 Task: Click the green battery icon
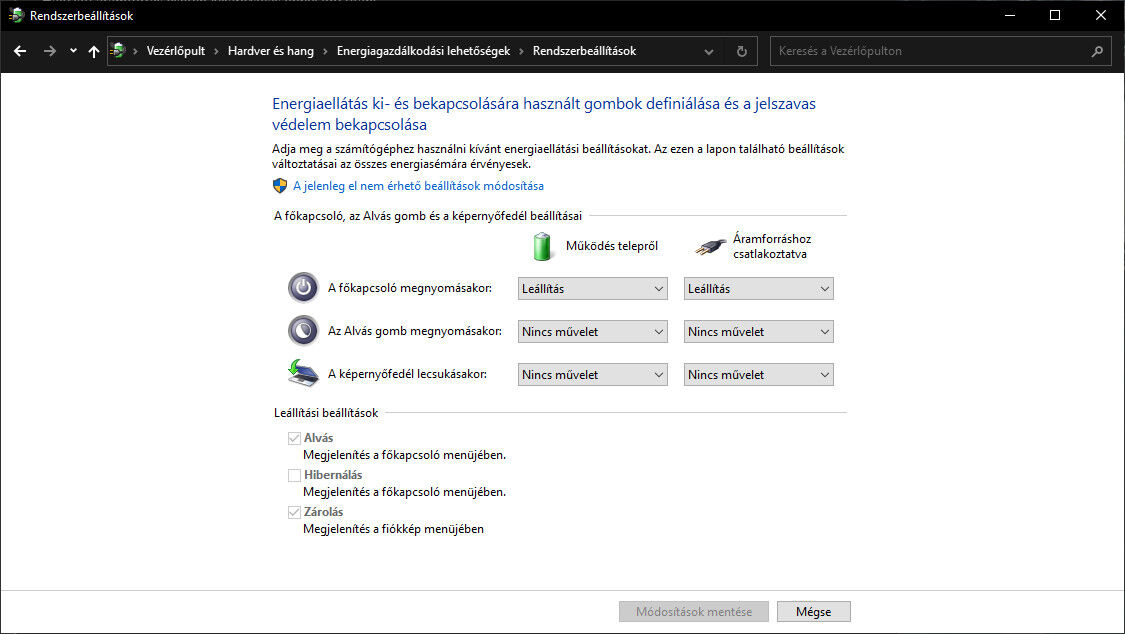pos(542,246)
